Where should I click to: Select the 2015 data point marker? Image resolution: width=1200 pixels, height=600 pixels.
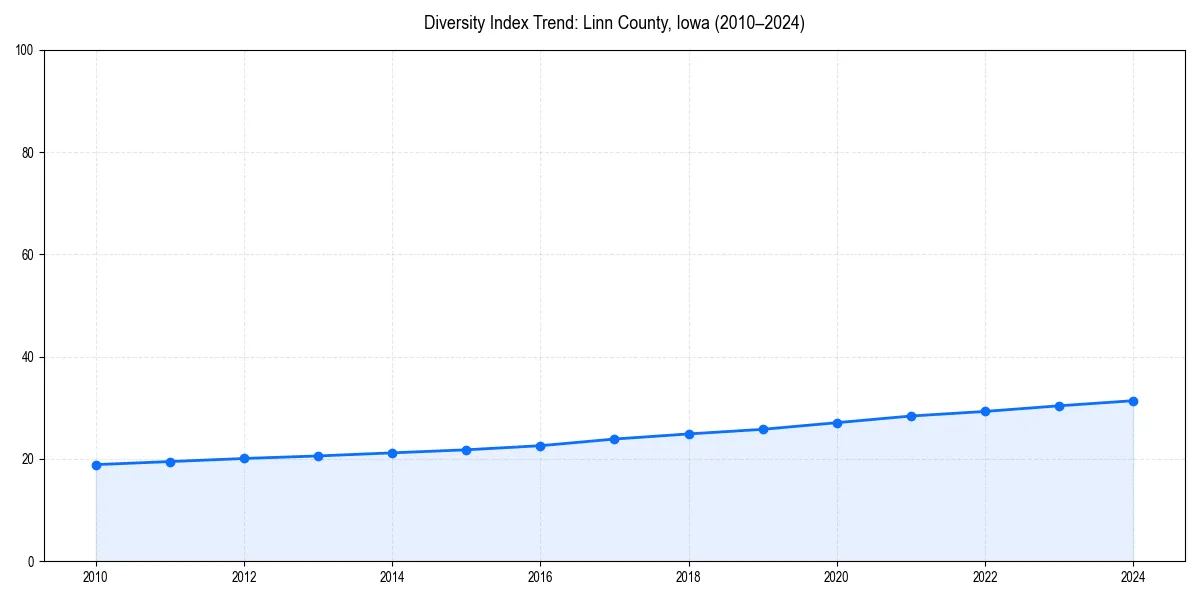[x=466, y=449]
